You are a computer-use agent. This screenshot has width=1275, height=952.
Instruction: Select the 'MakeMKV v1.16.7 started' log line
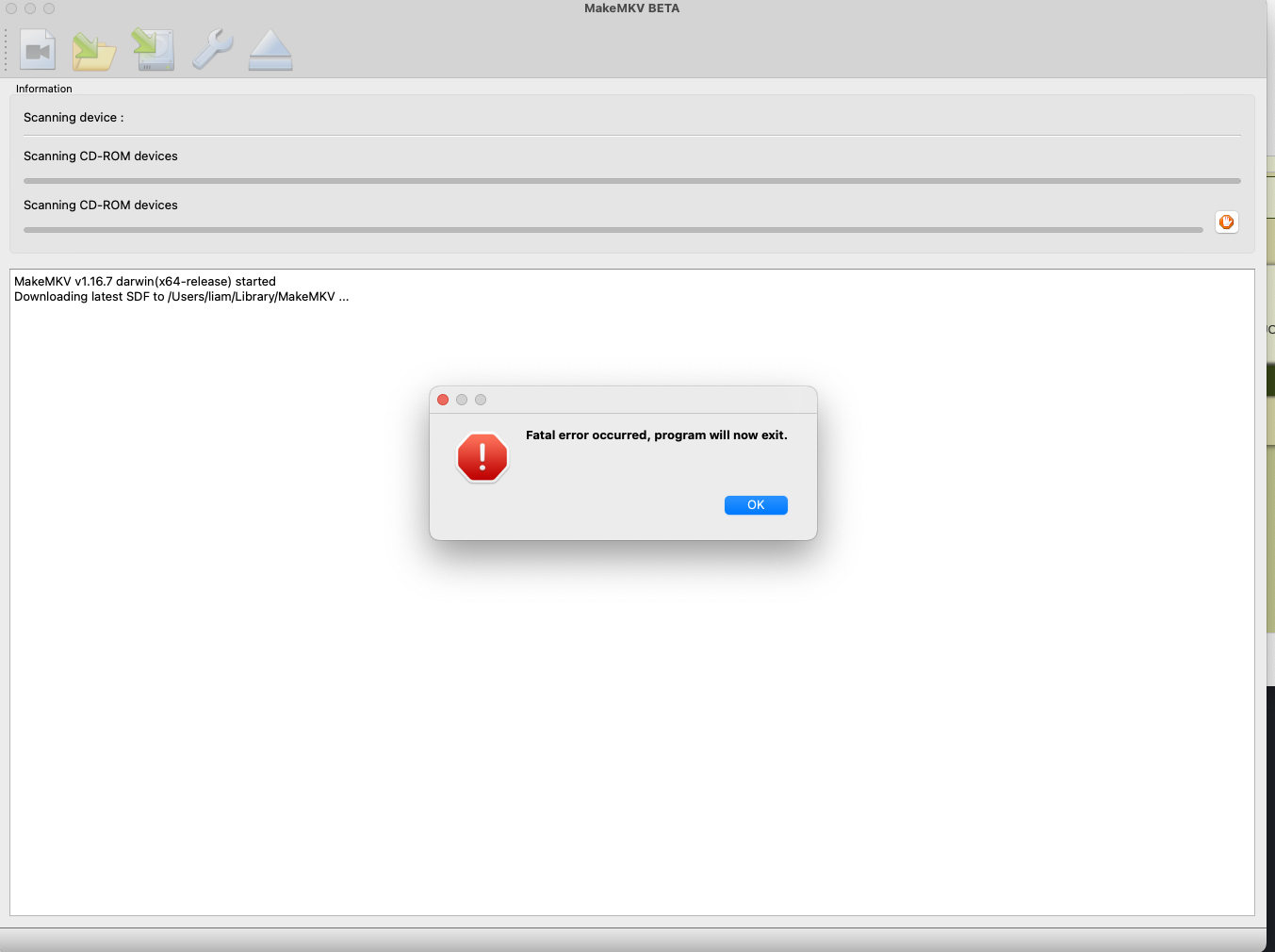click(x=145, y=282)
